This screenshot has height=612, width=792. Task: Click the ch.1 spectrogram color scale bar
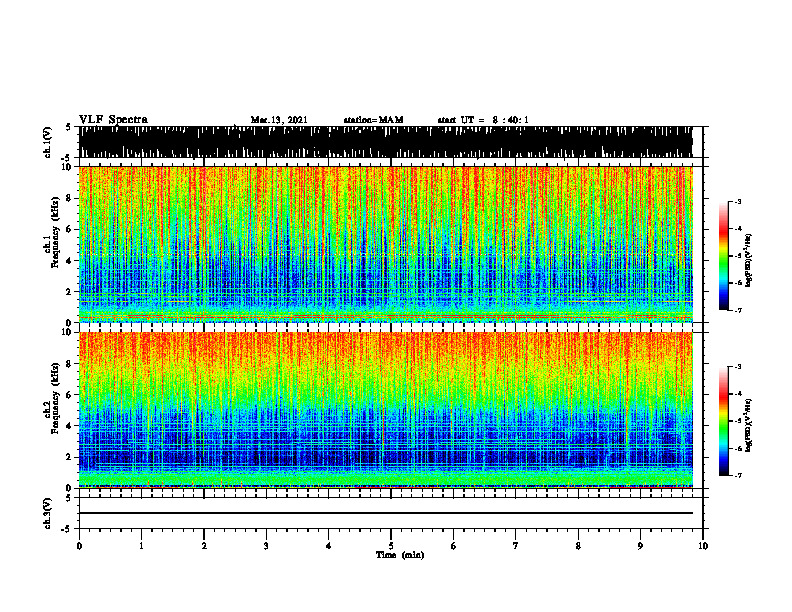724,256
